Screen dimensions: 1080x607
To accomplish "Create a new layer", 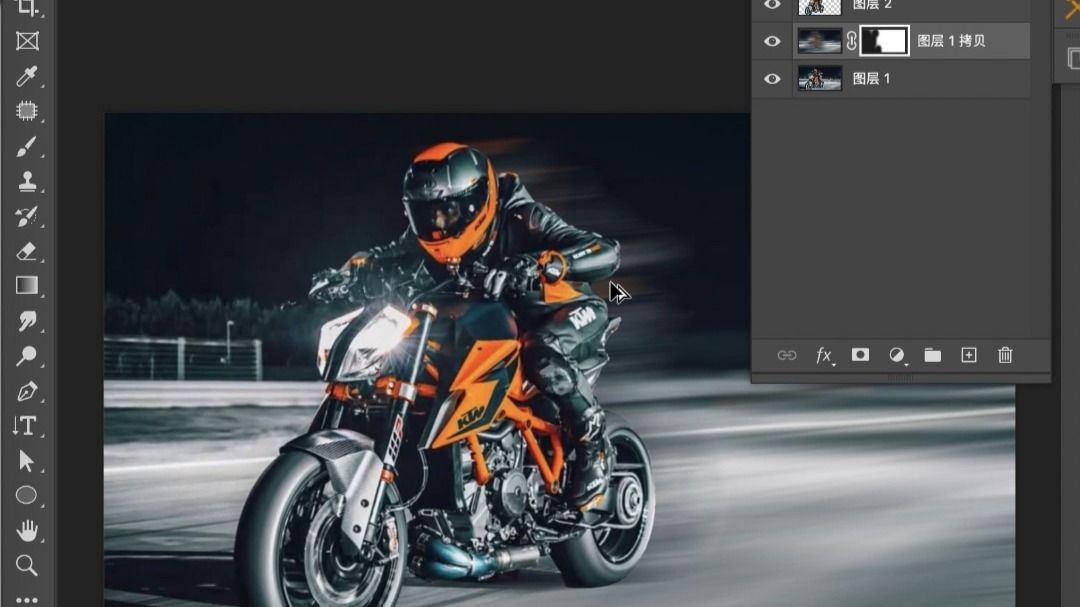I will coord(969,356).
